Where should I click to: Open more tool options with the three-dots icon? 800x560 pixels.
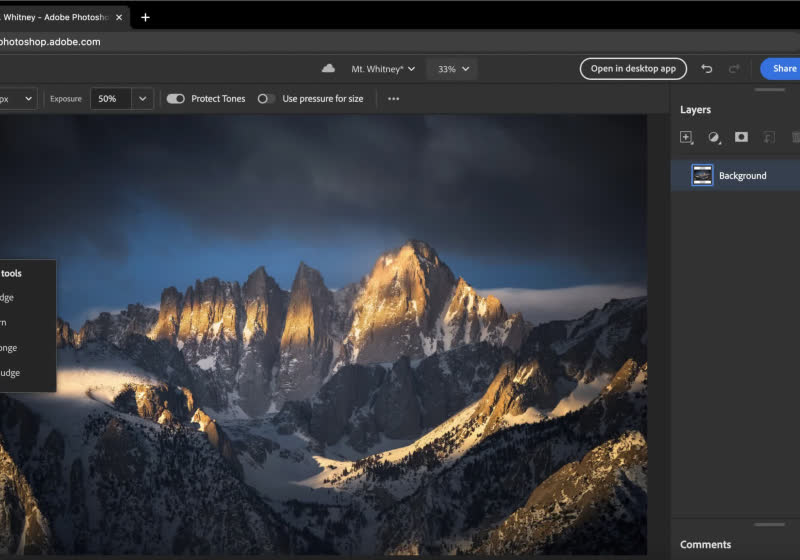coord(393,99)
